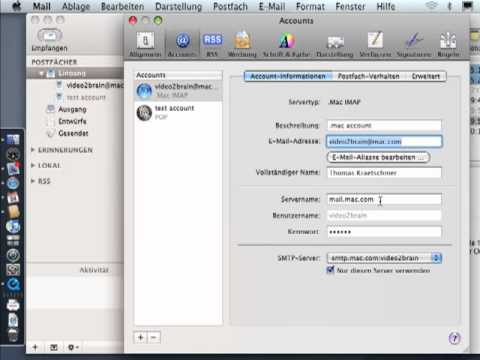Open the Hilfe menu
480x360 pixels.
386,6
